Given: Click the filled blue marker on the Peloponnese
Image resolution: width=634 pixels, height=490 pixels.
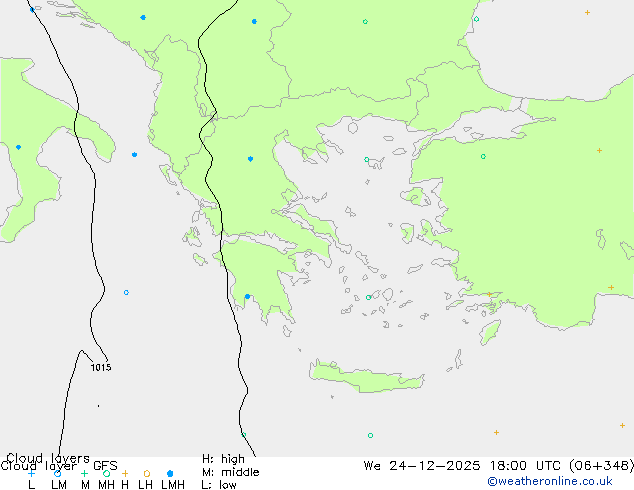Looking at the screenshot, I should [x=247, y=297].
